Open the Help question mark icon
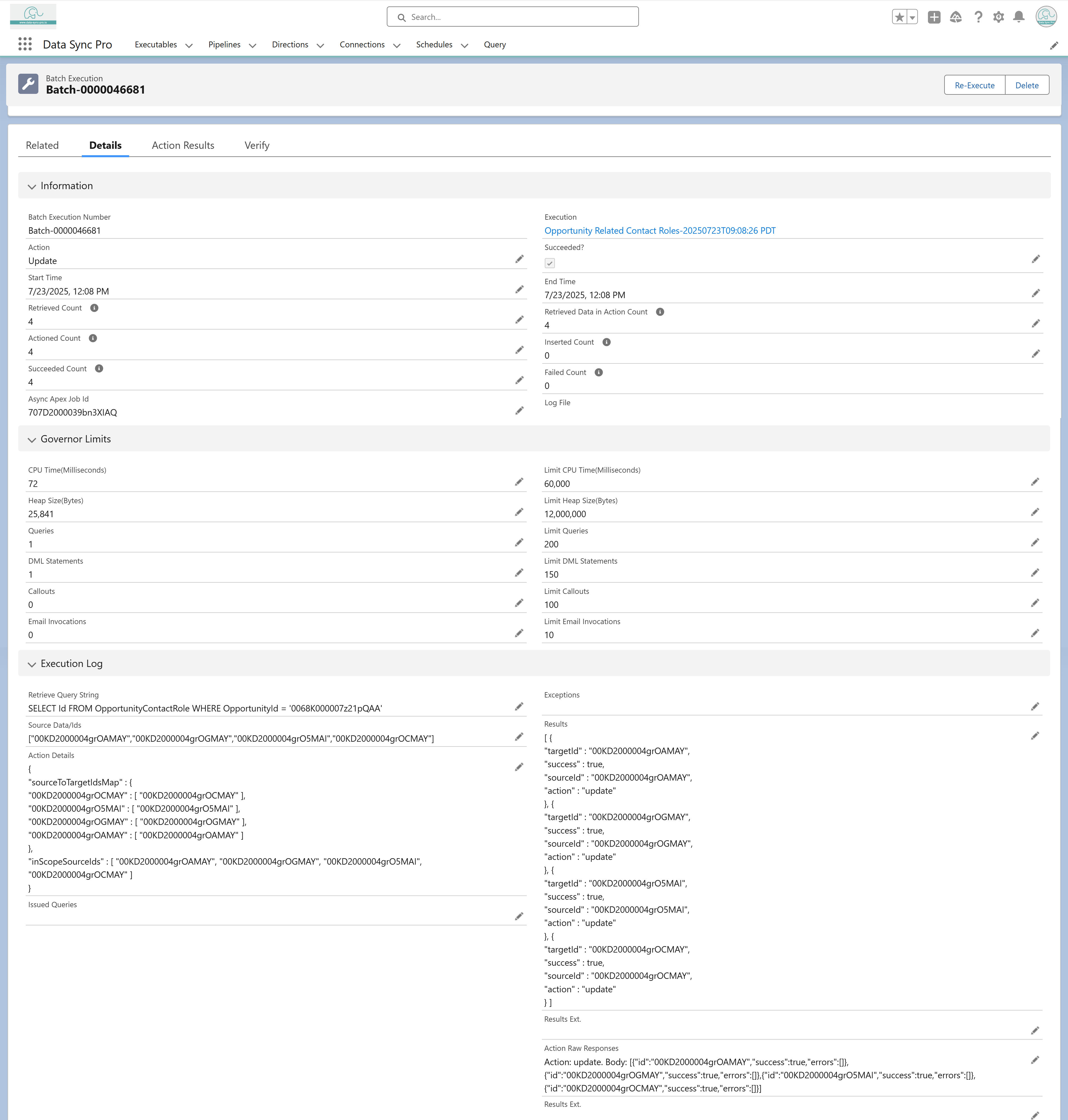 (x=978, y=17)
